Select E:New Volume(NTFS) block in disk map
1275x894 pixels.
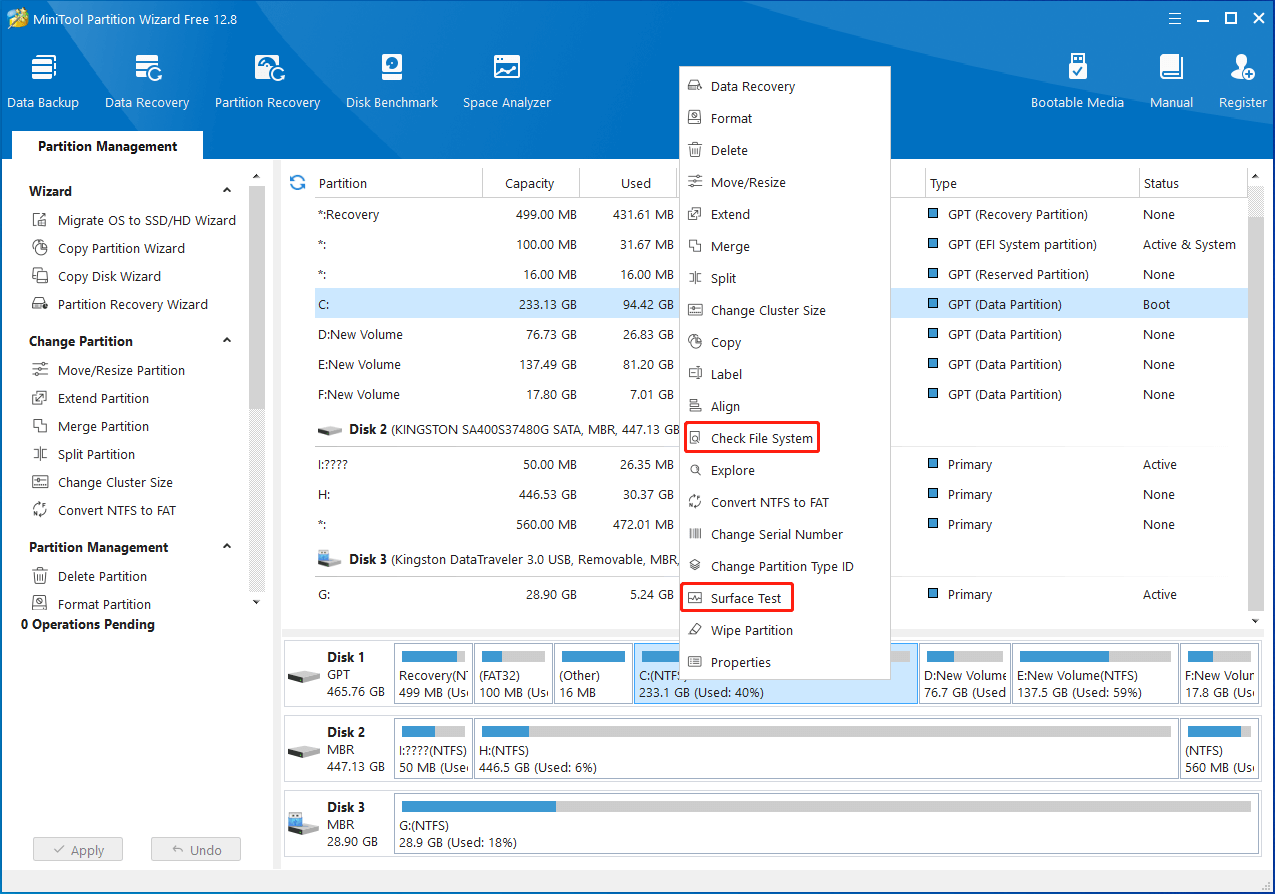pos(1094,675)
